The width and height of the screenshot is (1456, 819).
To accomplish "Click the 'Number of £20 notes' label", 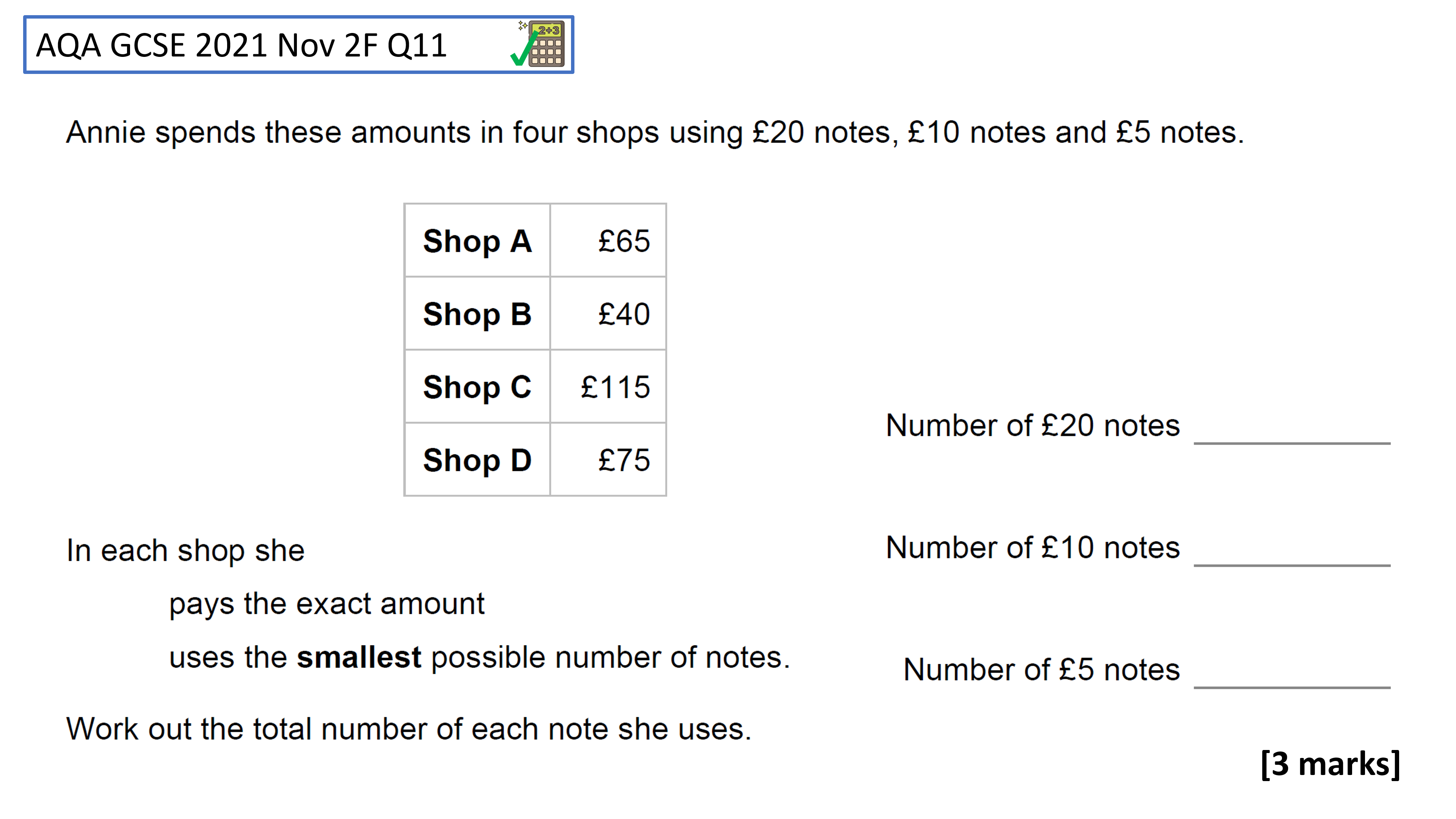I will coord(1032,425).
